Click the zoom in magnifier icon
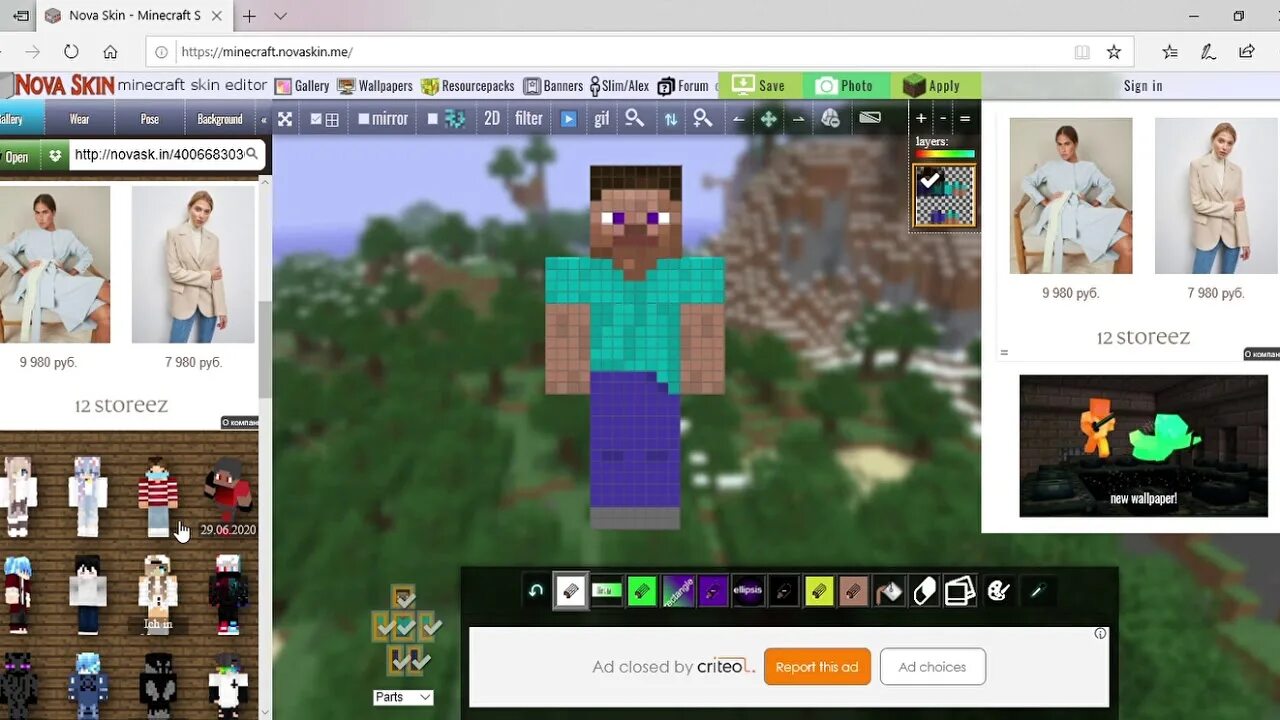1280x720 pixels. [x=703, y=118]
